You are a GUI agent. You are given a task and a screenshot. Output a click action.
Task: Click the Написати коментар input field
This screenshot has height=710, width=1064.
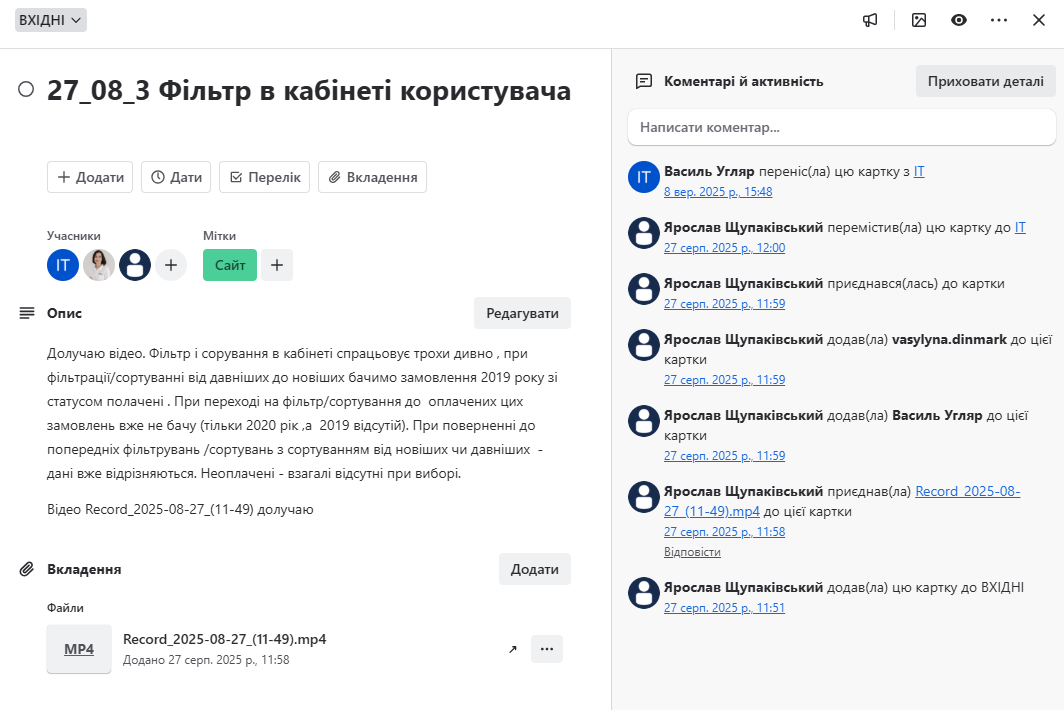(x=842, y=127)
